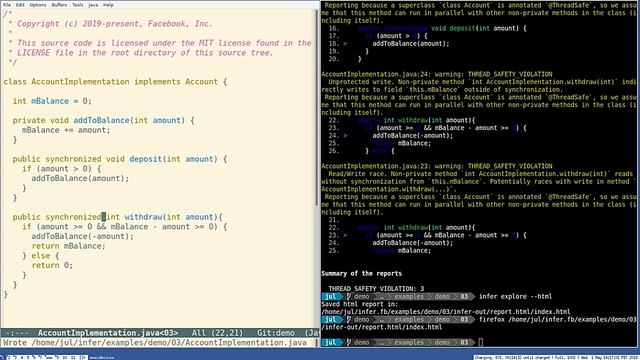Click buffer name AccountImplementation.java<03> in mode line
Screen dimensions: 640x360
108,333
